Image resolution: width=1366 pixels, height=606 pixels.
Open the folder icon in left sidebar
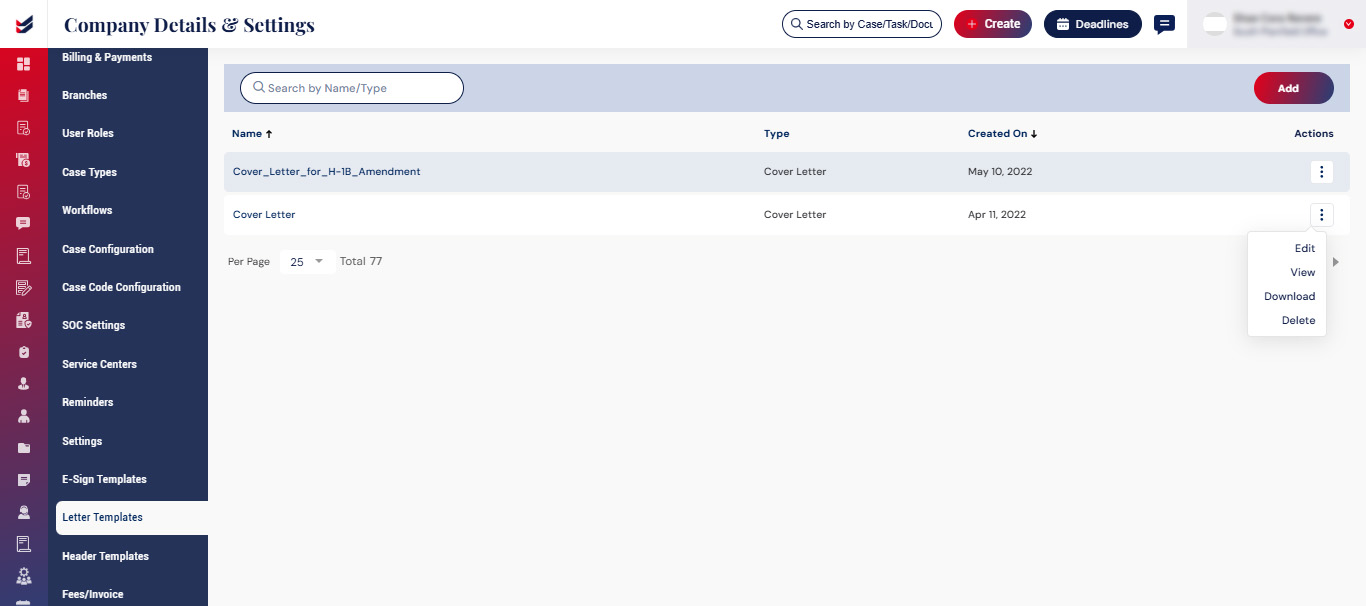[24, 448]
